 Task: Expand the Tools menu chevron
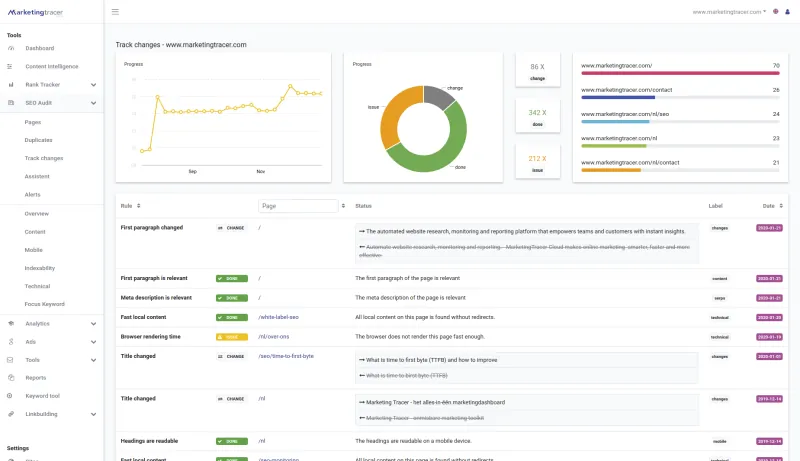tap(93, 360)
